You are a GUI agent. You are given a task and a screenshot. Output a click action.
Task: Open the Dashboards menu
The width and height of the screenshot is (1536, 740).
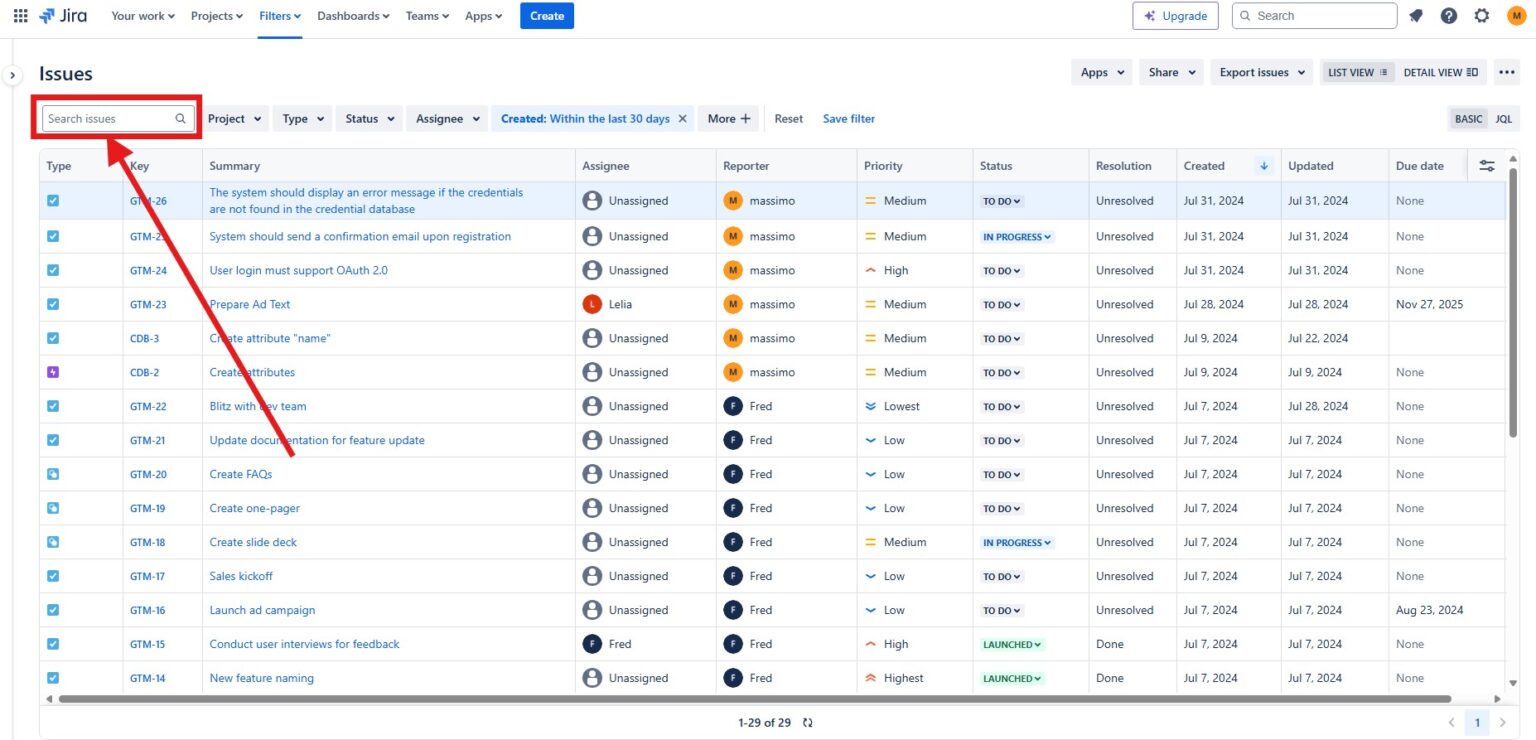point(352,15)
